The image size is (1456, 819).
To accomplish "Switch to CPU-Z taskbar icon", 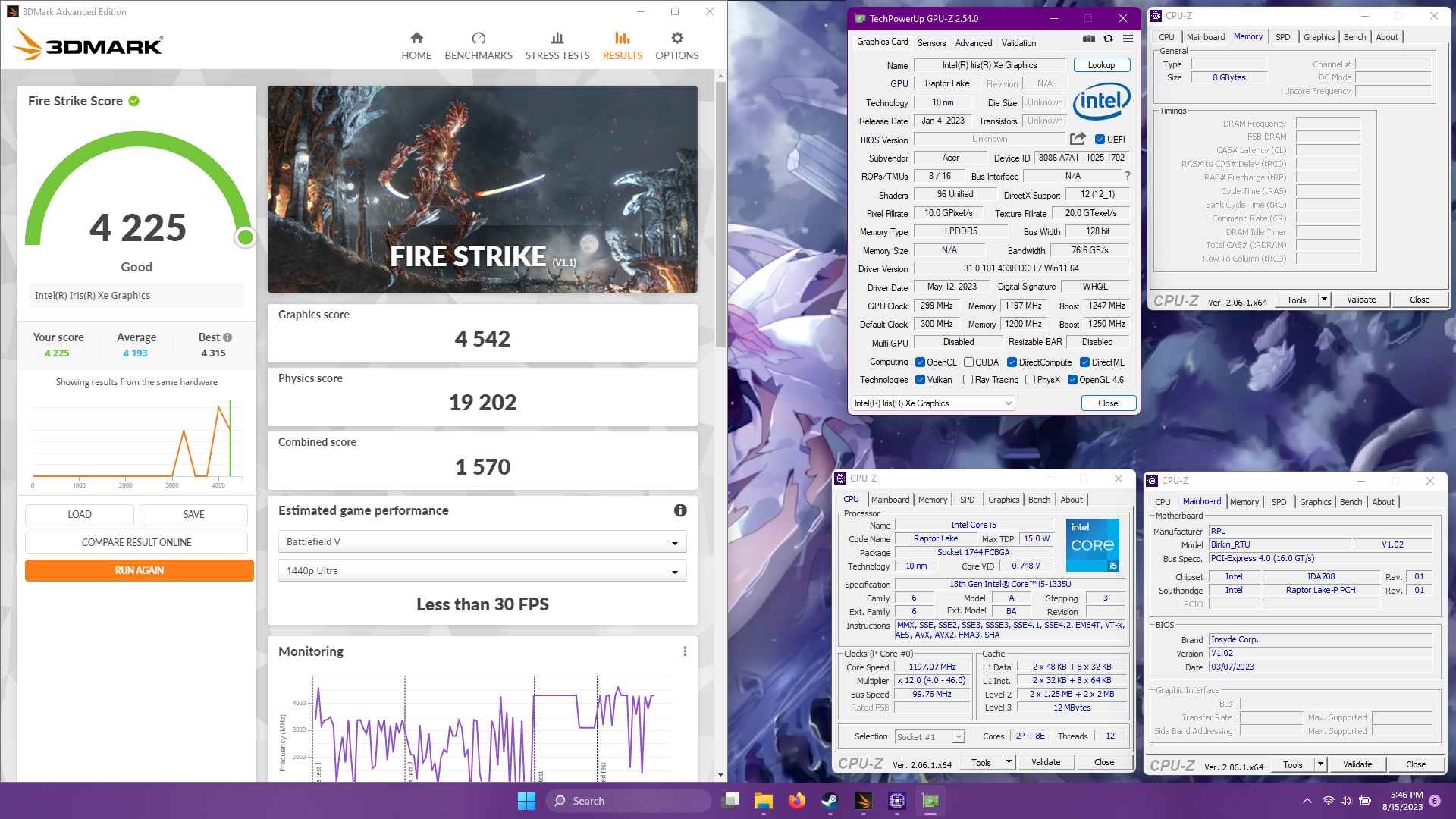I will click(x=897, y=801).
